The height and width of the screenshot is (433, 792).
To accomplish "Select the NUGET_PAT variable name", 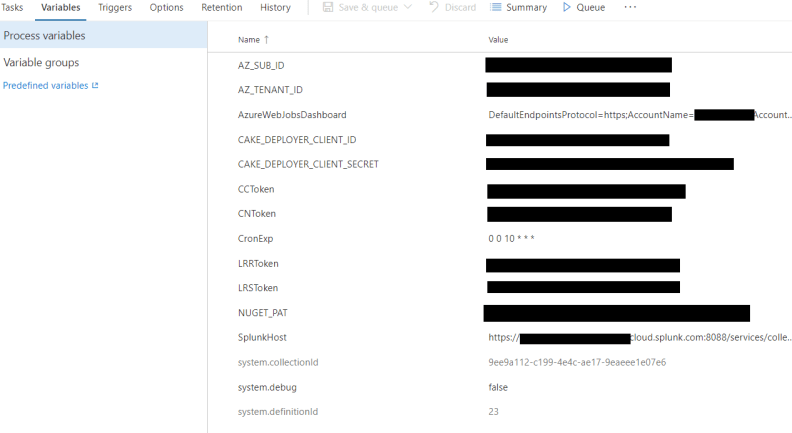I will (x=263, y=313).
